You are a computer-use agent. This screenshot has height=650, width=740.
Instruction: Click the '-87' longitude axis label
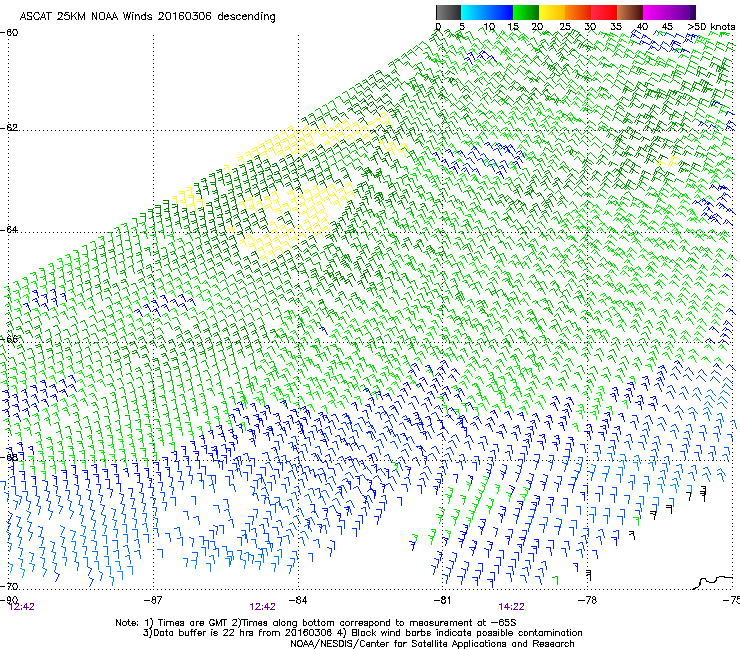click(x=153, y=600)
